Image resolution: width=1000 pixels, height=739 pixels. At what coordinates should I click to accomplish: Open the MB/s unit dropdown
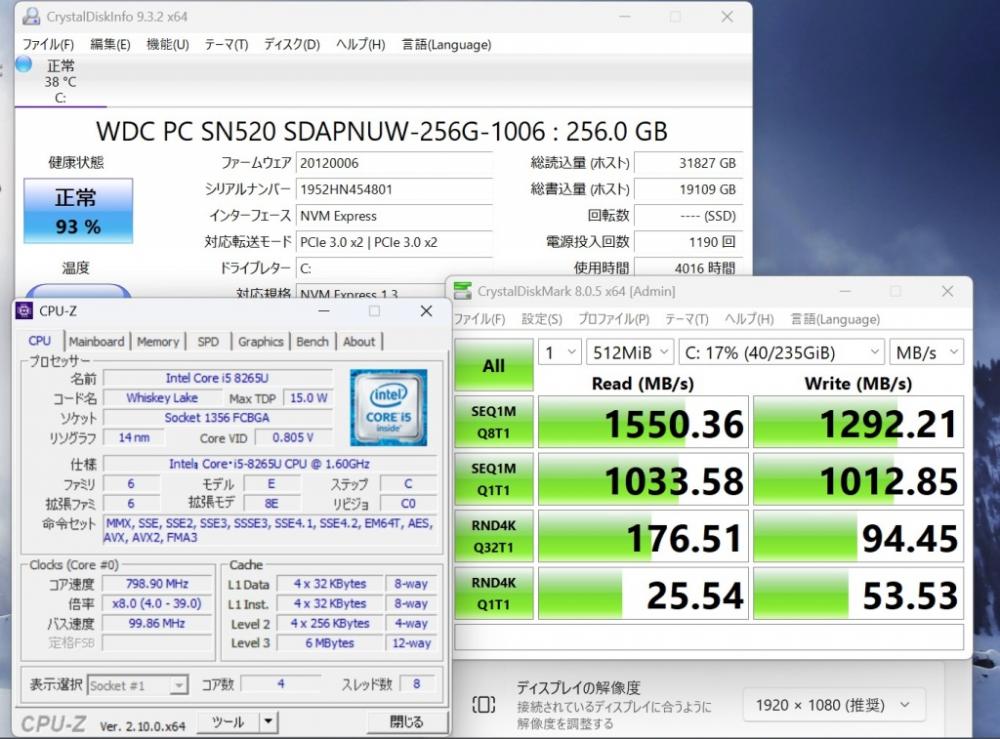coord(926,352)
